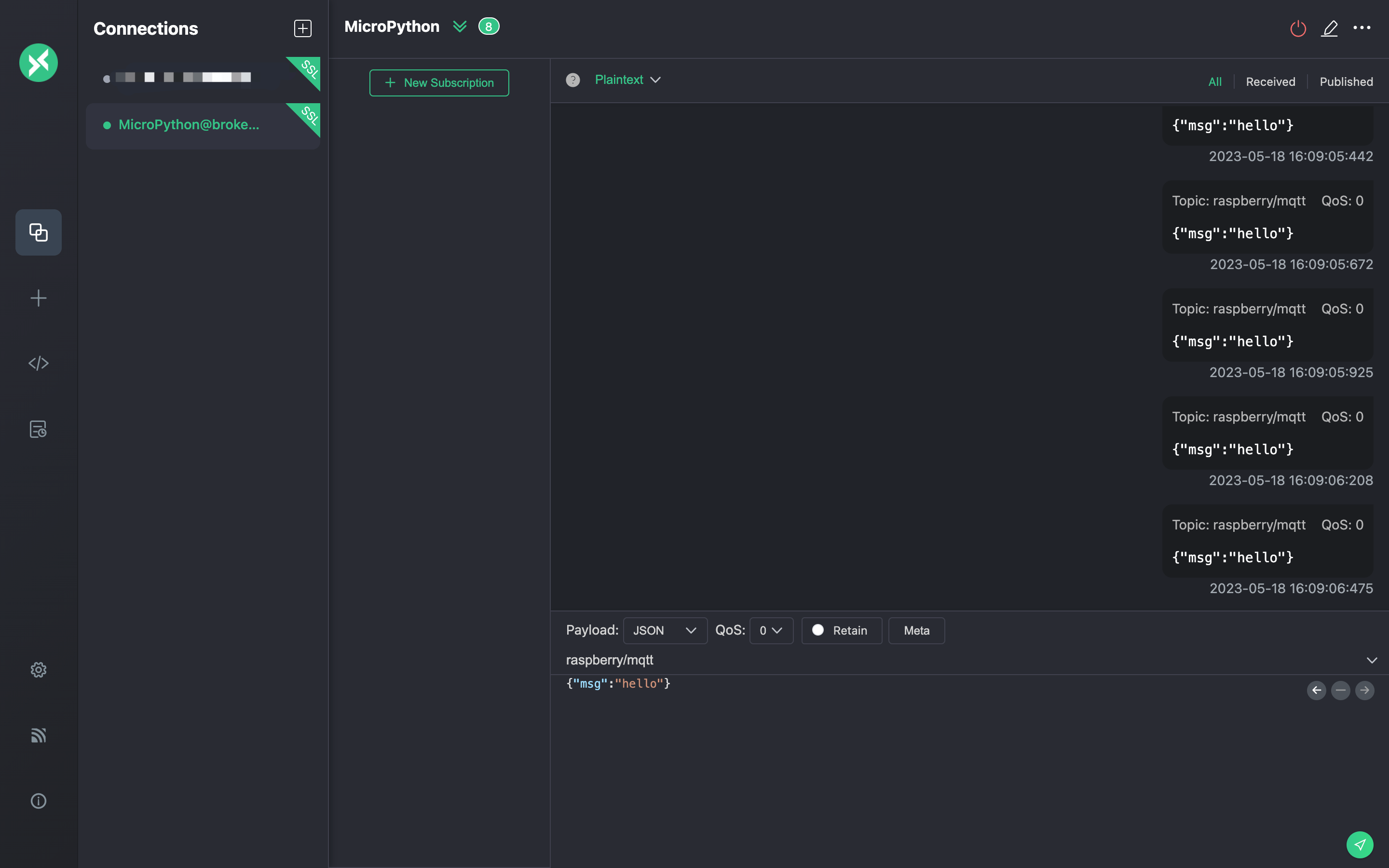1389x868 pixels.
Task: Click the New Subscription button
Action: [x=439, y=82]
